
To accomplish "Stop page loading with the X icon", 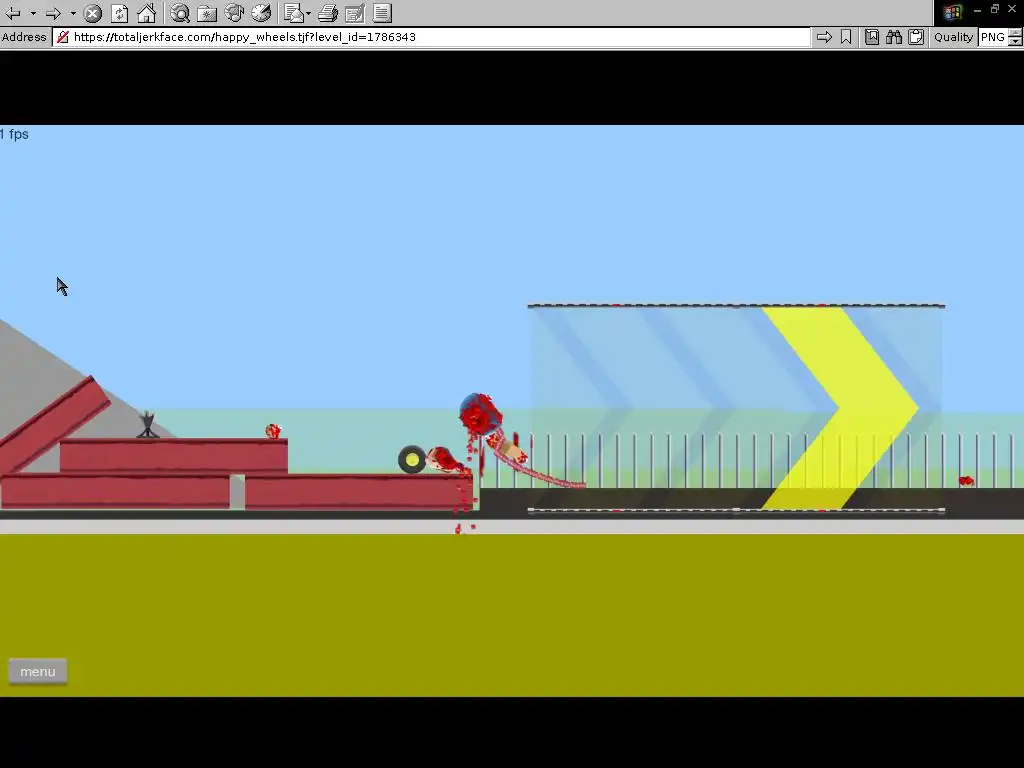I will coord(93,13).
